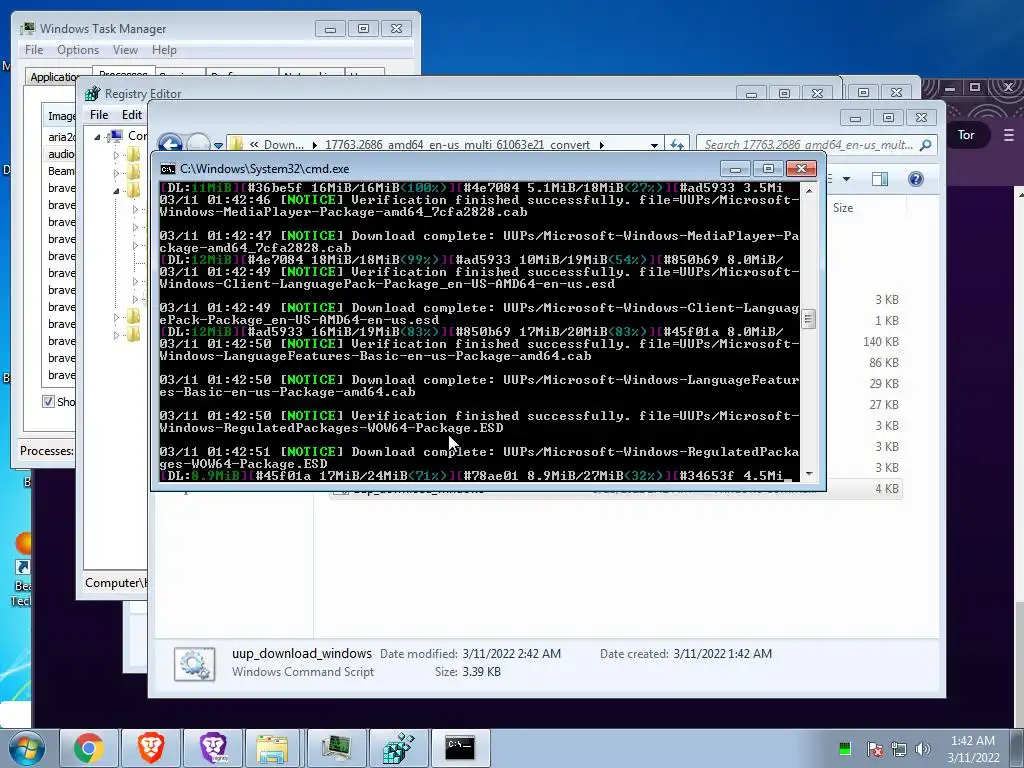The image size is (1024, 768).
Task: Click the Registry Editor title bar icon
Action: point(93,93)
